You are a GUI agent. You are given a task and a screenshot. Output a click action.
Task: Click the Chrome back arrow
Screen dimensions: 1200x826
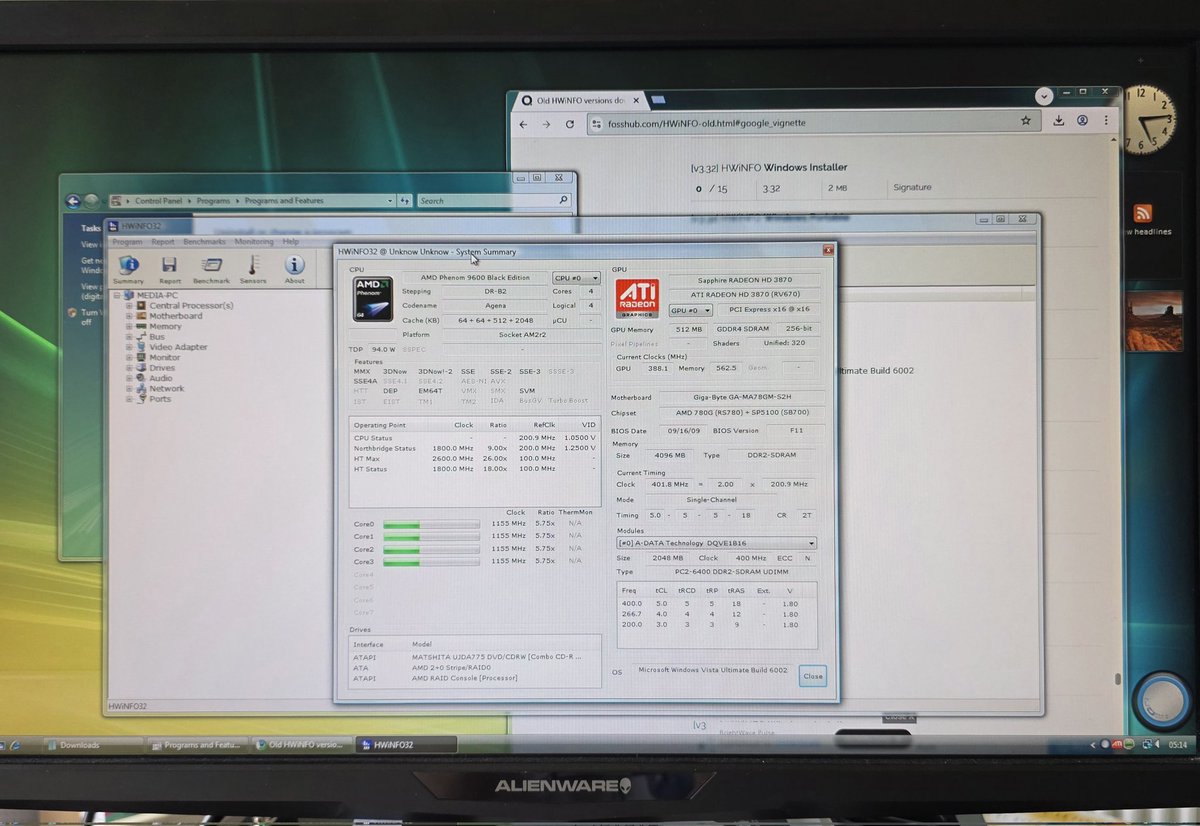522,123
